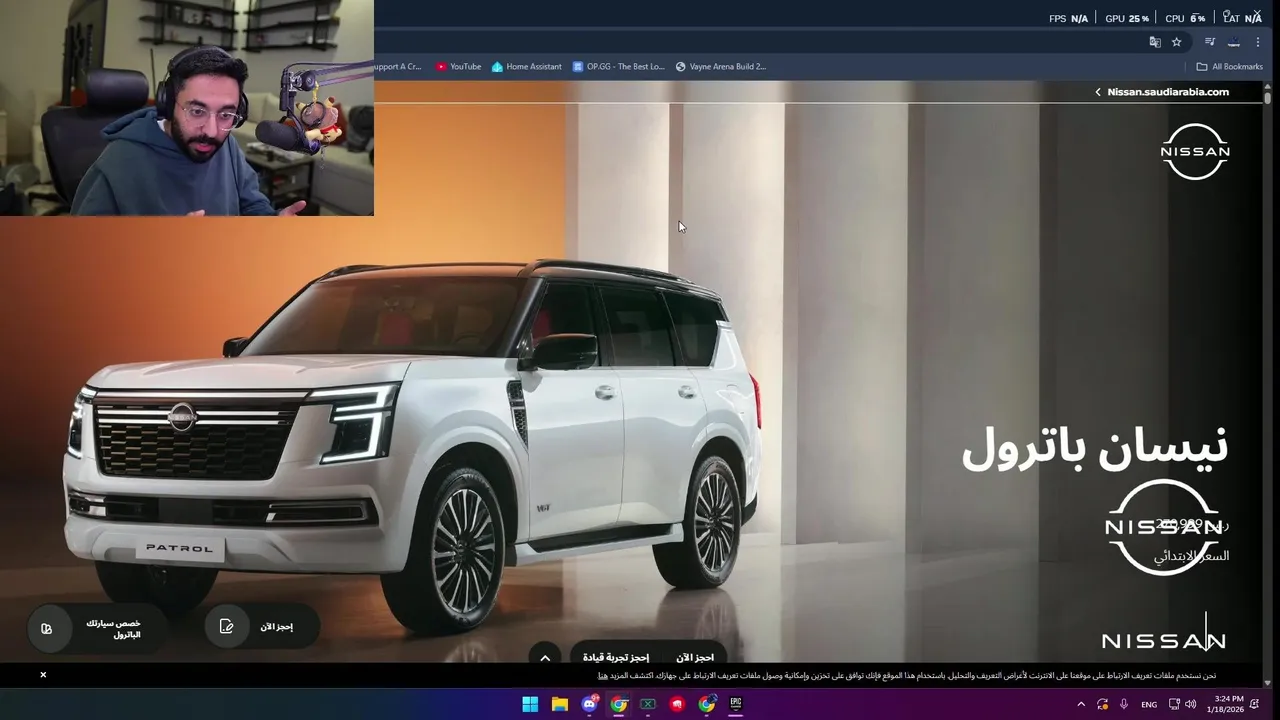Open Discord from the taskbar
Viewport: 1280px width, 720px height.
pos(589,704)
